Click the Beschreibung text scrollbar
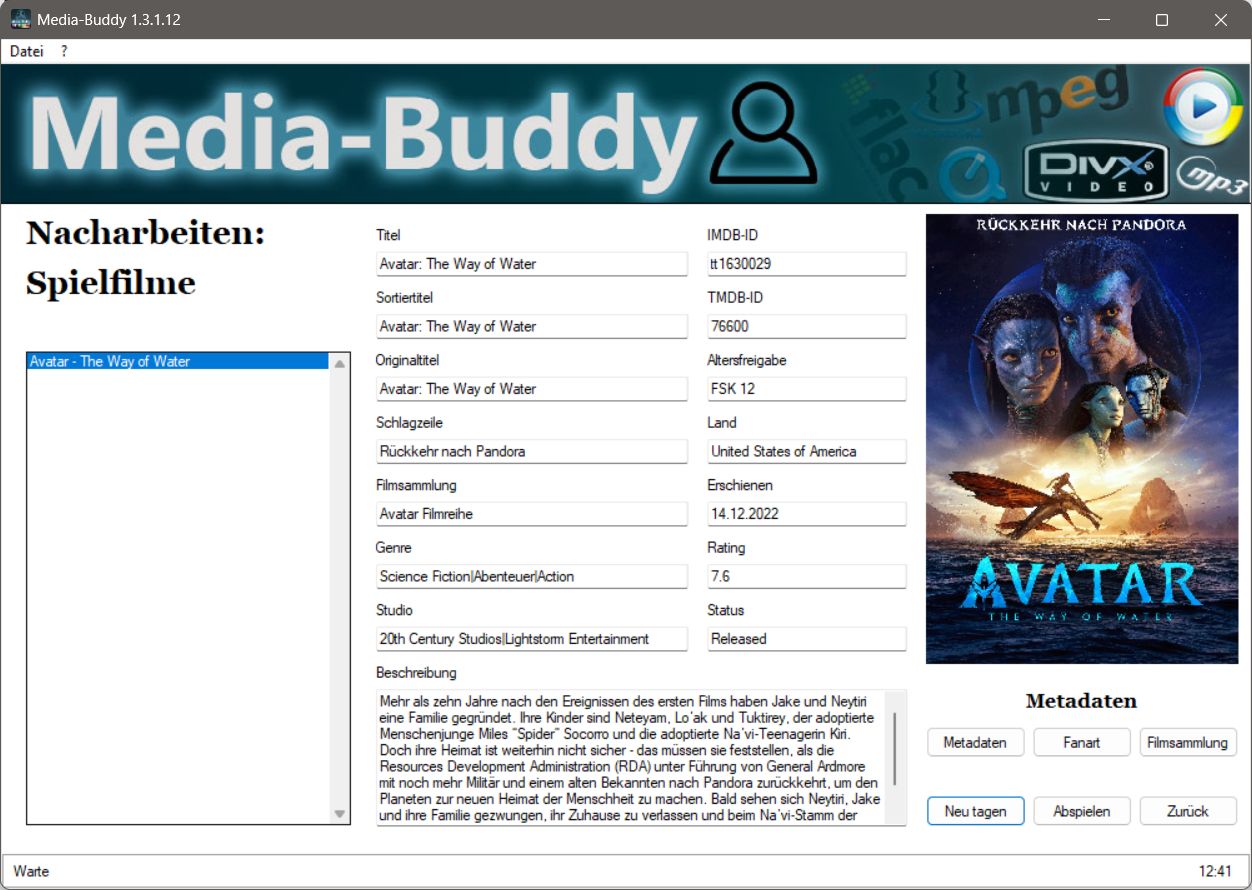The width and height of the screenshot is (1252, 890). pos(895,748)
